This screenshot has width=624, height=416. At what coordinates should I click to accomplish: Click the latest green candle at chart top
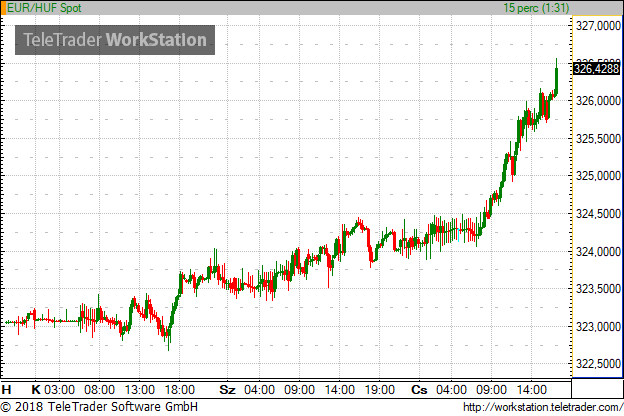click(556, 80)
